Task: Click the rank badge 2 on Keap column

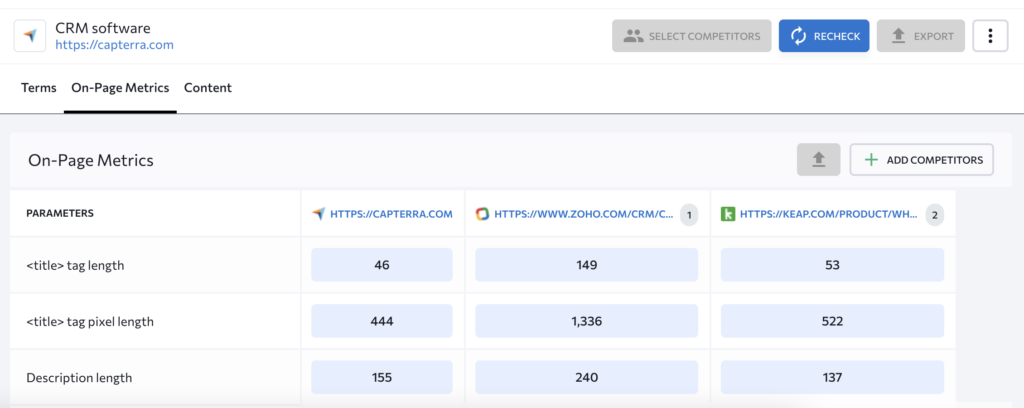Action: tap(935, 214)
